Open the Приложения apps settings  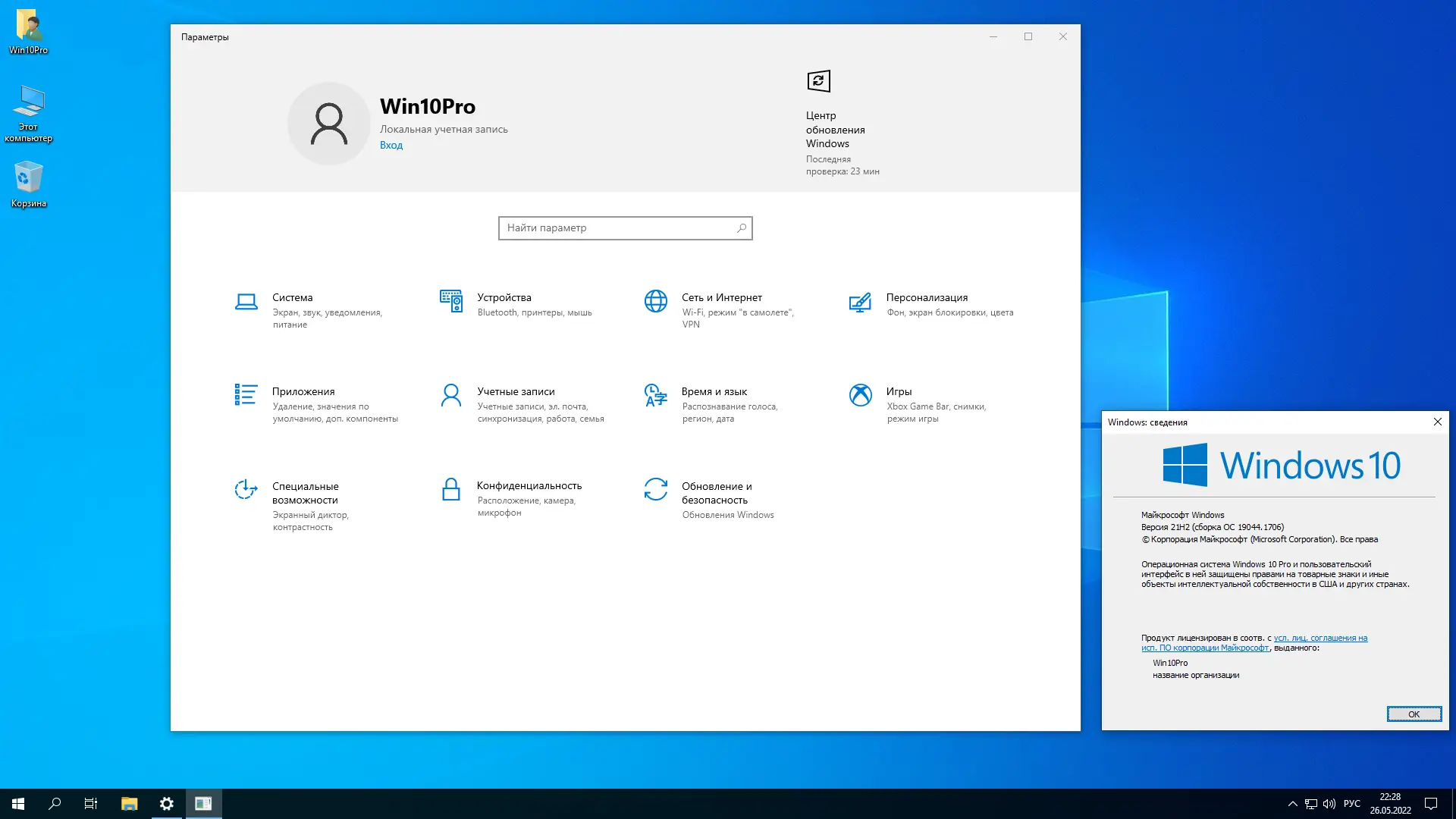pos(303,392)
